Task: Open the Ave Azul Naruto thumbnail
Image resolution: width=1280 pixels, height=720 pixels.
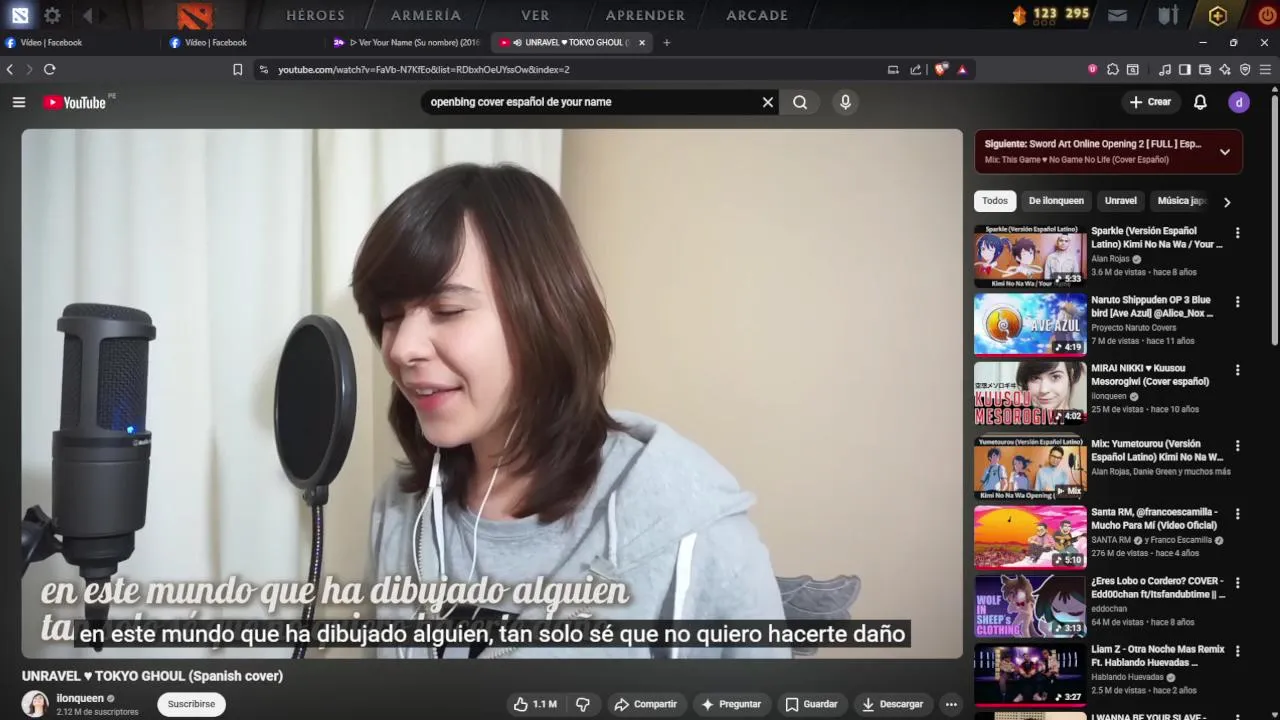Action: click(x=1030, y=324)
